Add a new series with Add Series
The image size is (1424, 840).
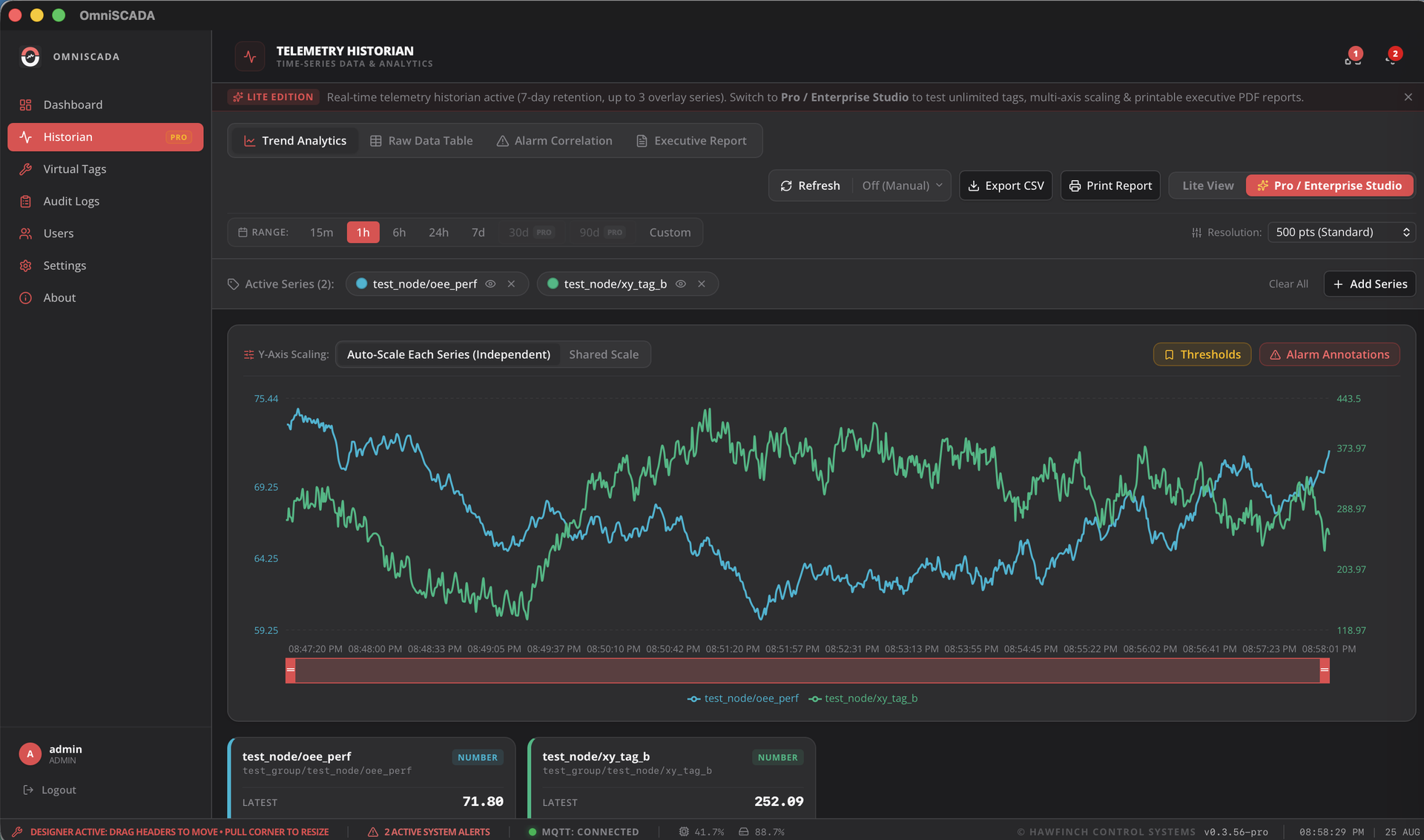tap(1370, 284)
